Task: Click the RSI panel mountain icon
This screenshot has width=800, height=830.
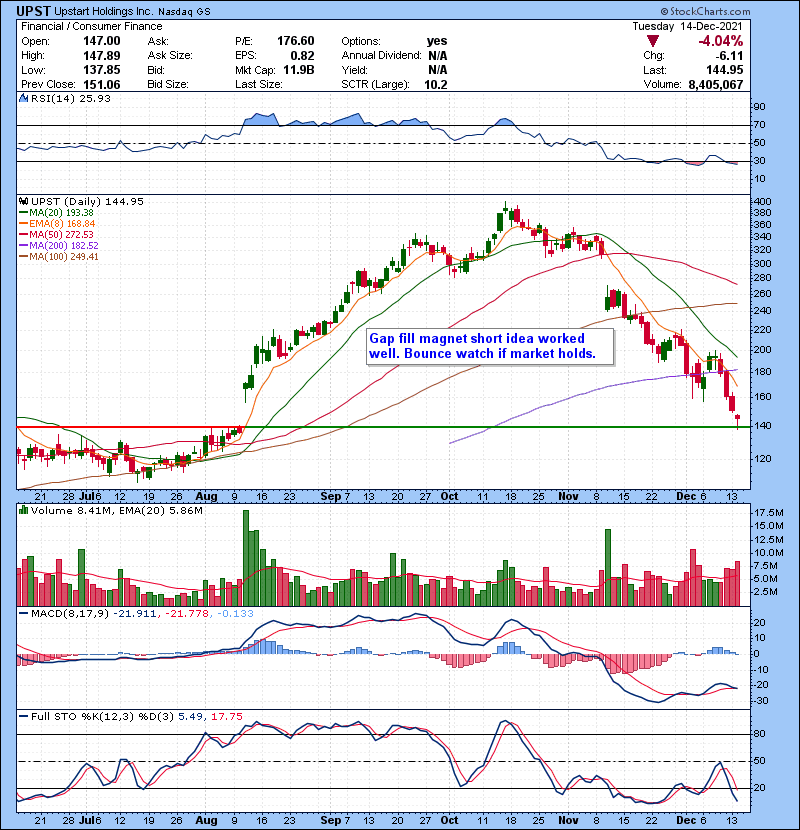Action: click(23, 98)
